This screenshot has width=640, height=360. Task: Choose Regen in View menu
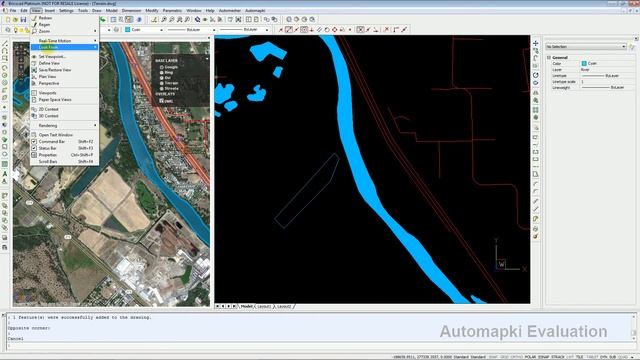[64, 24]
